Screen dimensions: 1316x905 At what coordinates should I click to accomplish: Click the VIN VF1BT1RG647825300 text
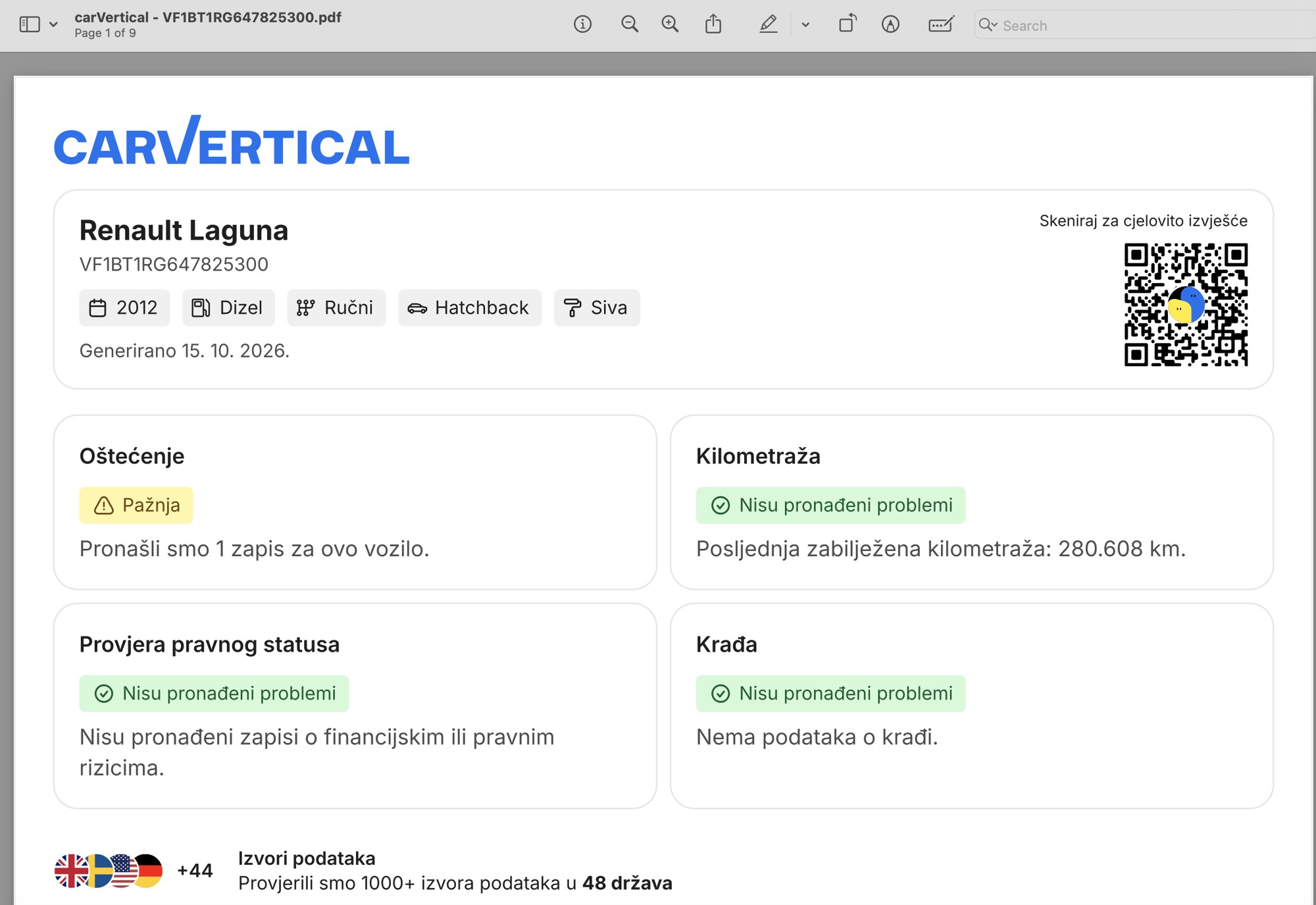[x=174, y=264]
